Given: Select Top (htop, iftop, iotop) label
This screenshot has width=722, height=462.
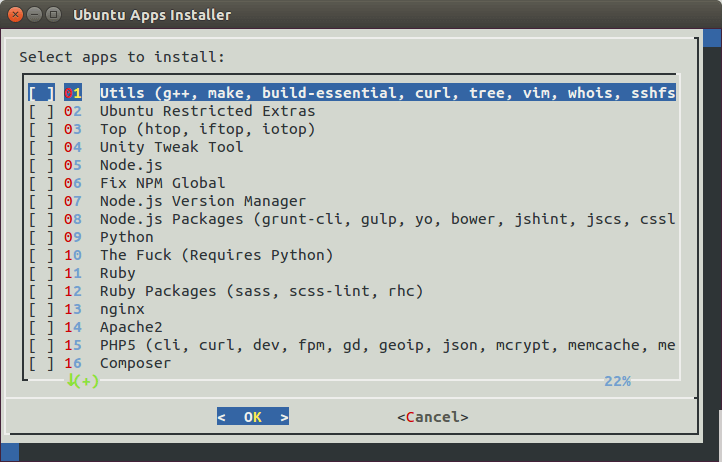Looking at the screenshot, I should point(208,129).
